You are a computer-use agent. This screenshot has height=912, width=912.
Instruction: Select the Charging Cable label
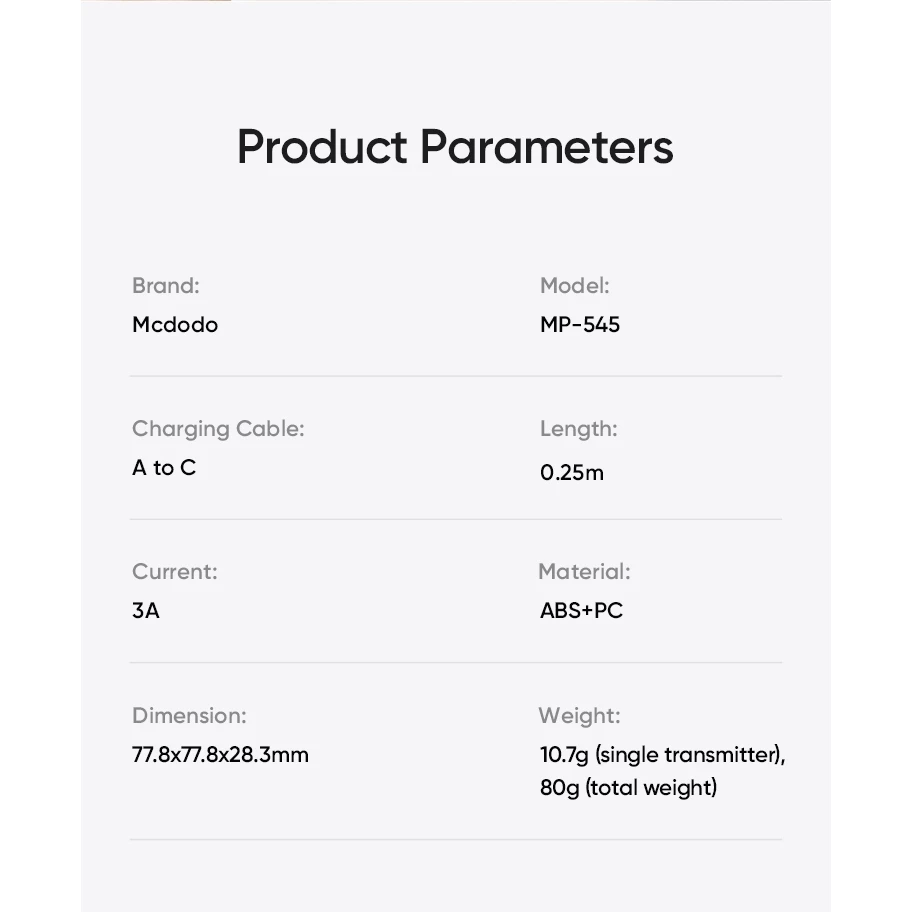(218, 429)
